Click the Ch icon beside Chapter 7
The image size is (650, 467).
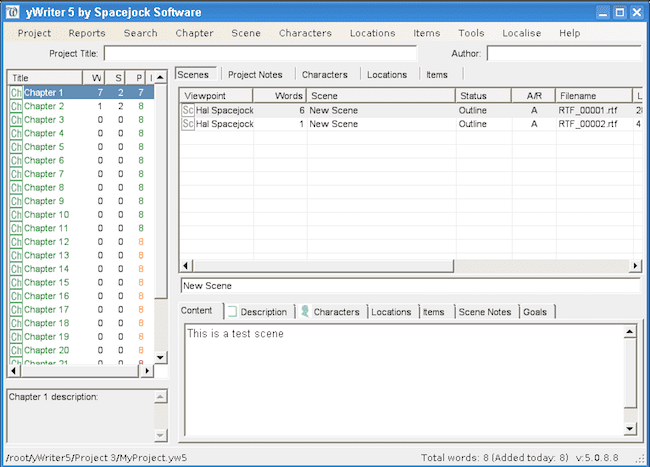[x=16, y=174]
